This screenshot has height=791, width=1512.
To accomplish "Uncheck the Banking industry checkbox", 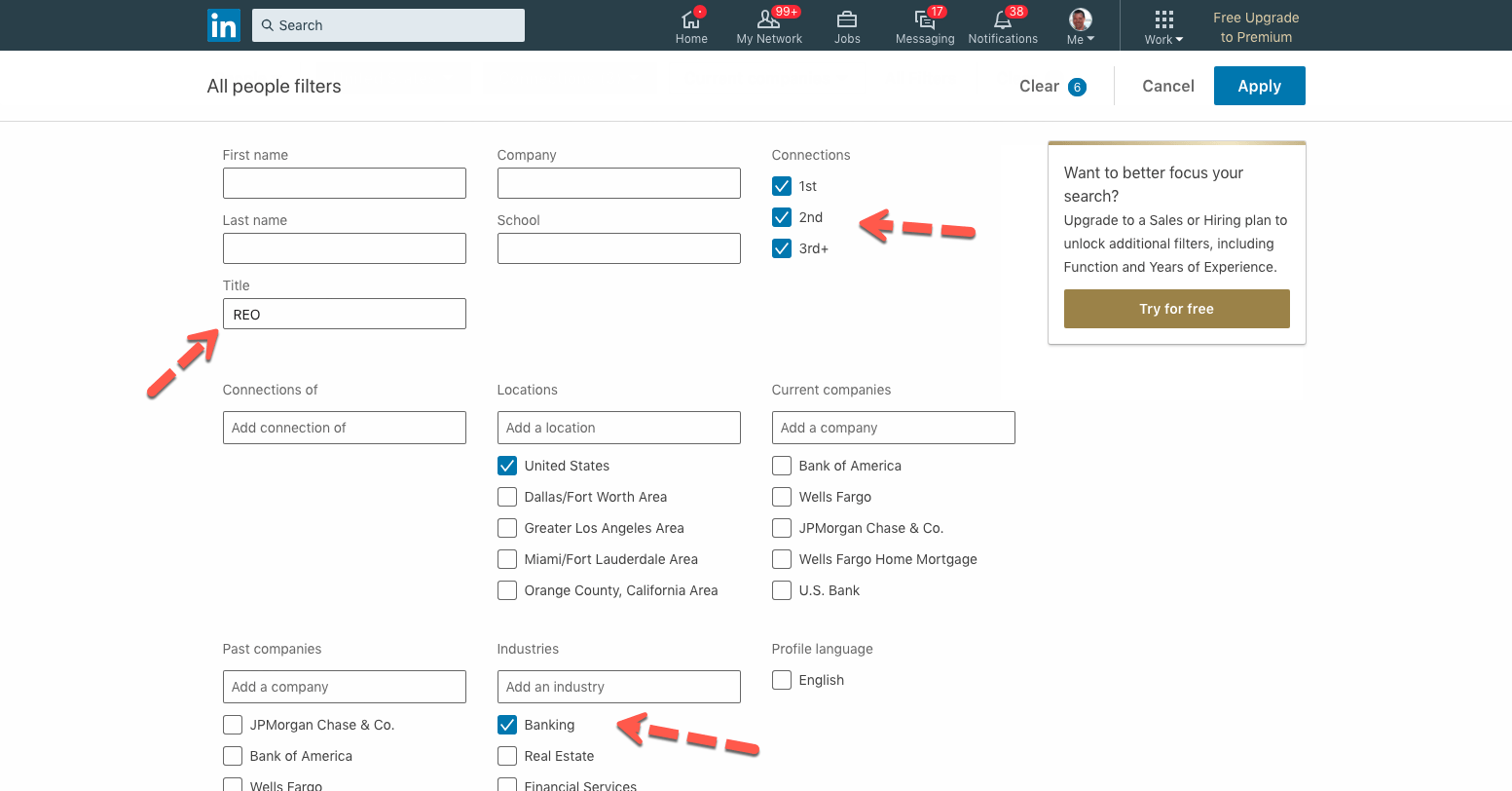I will (x=506, y=725).
